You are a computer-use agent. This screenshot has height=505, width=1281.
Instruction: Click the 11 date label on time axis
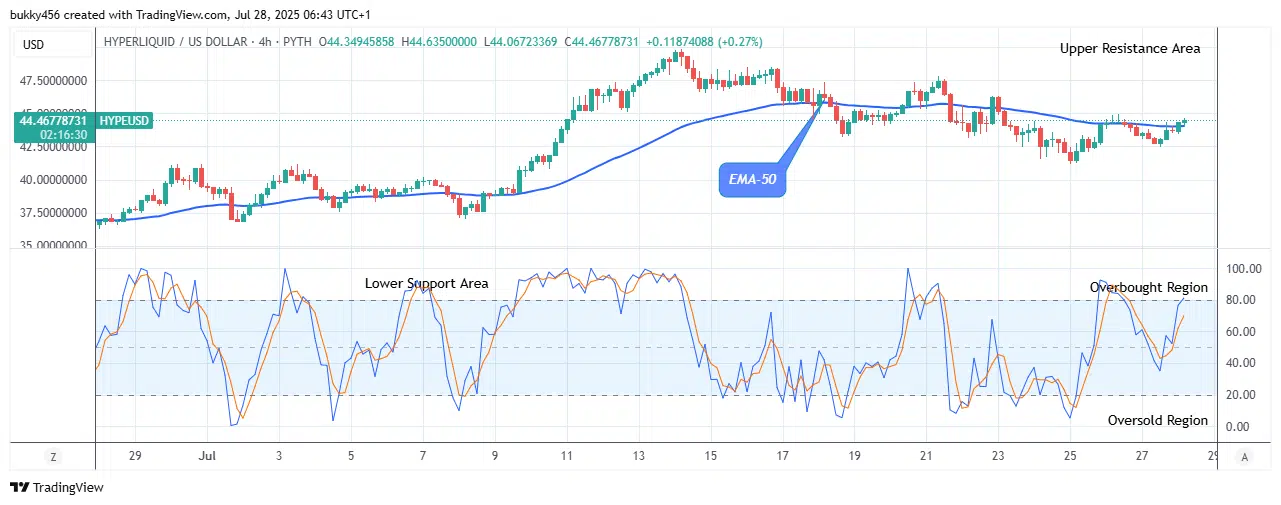click(x=566, y=456)
